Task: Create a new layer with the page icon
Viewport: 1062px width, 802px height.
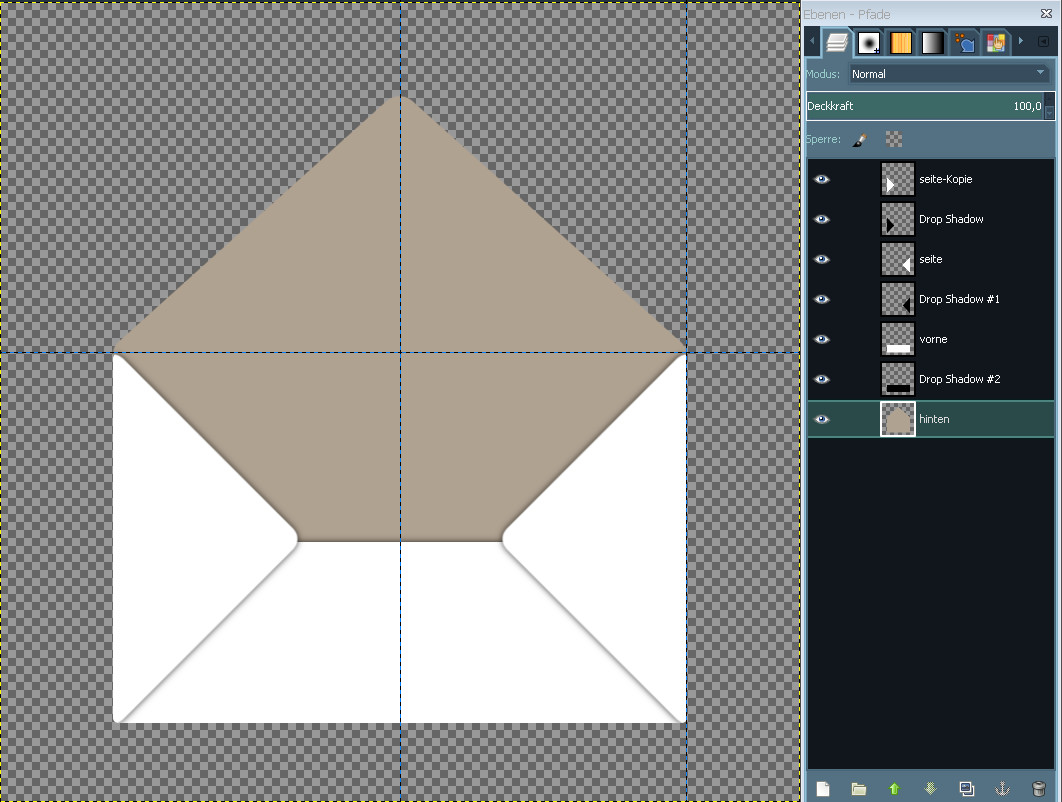Action: pos(823,789)
